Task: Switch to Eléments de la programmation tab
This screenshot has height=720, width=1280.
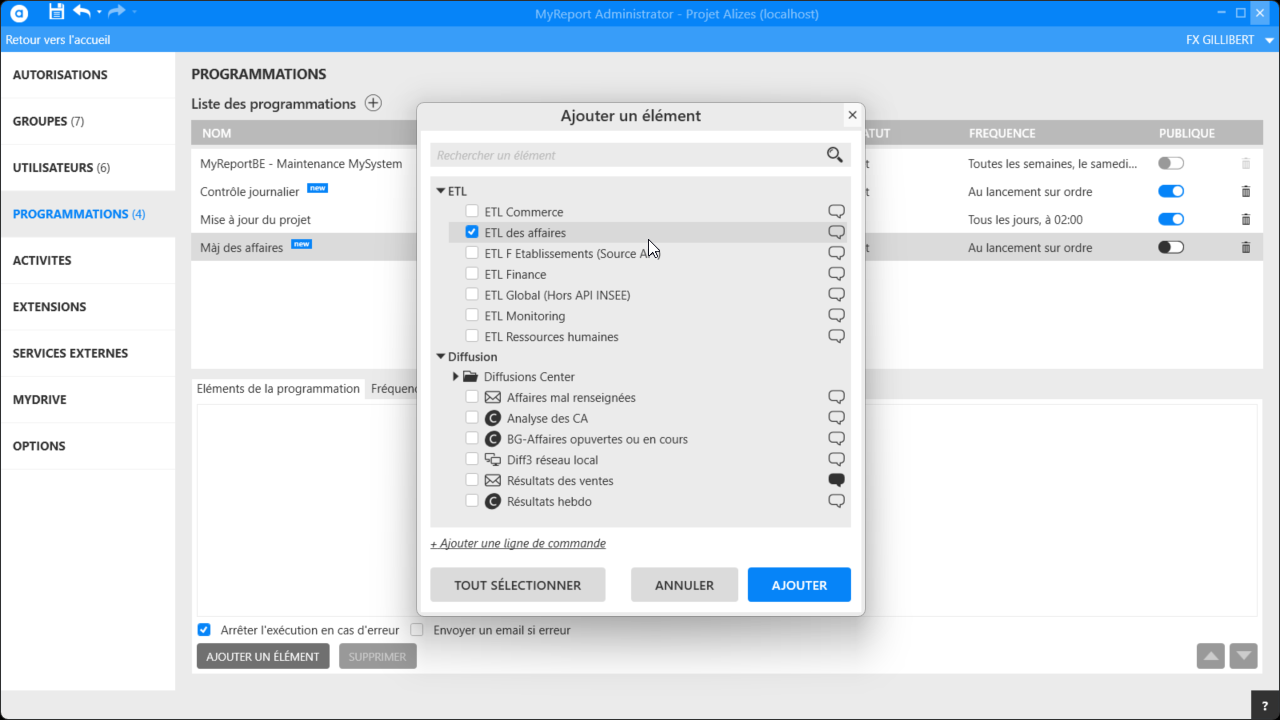Action: tap(278, 389)
